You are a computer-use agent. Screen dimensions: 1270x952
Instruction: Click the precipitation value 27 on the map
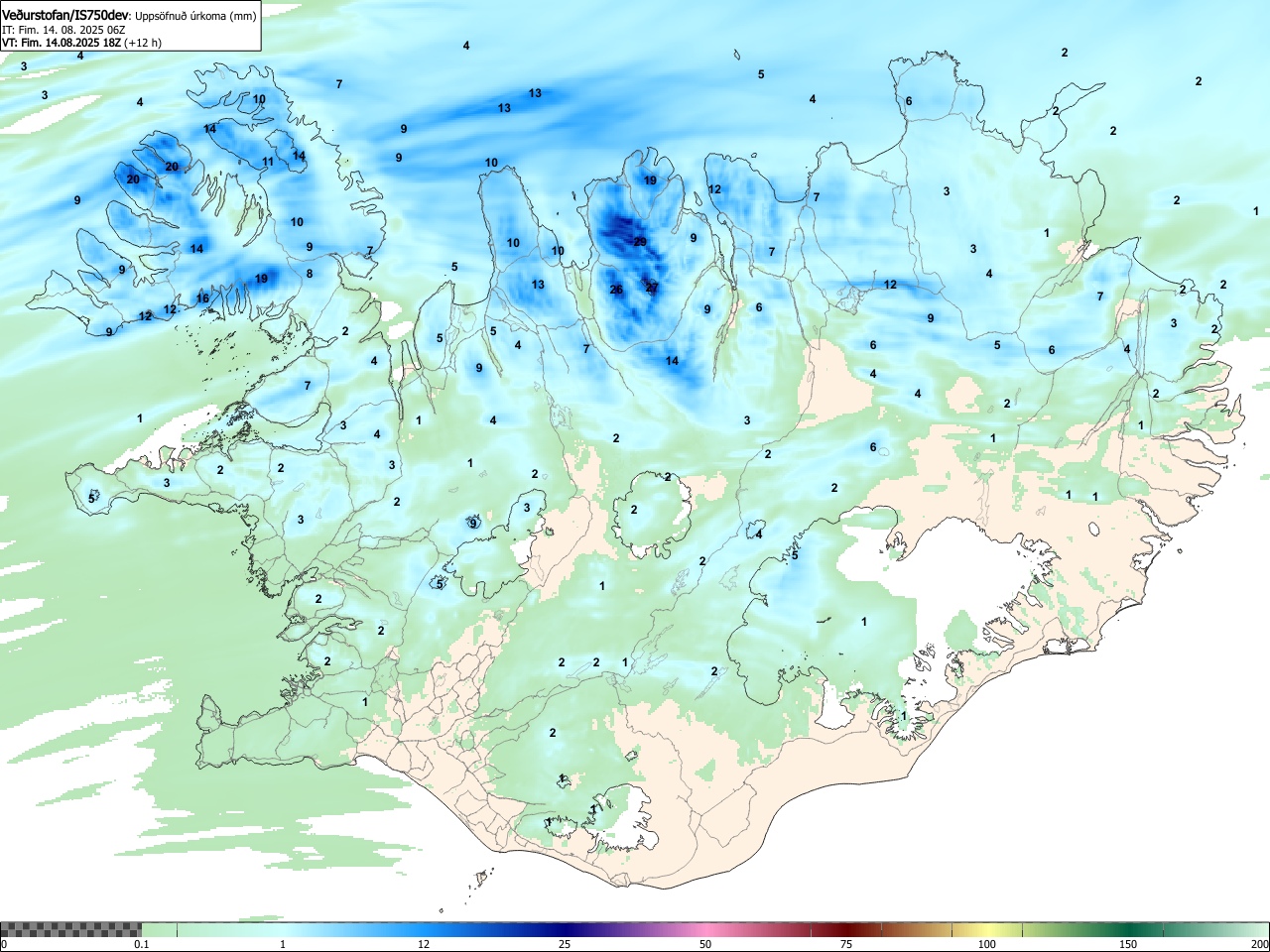point(652,288)
